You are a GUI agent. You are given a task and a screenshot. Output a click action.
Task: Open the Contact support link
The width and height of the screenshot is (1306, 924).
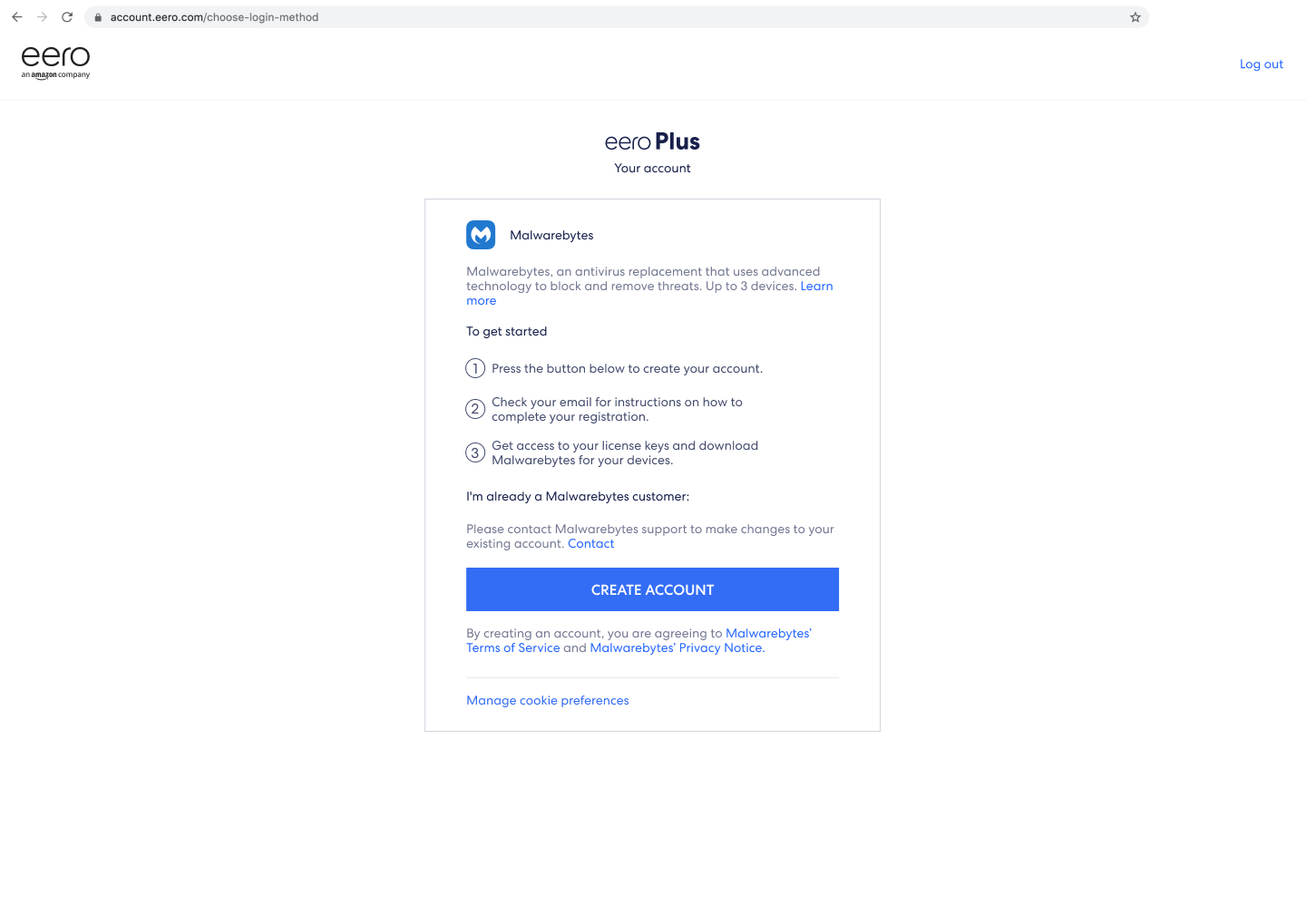click(x=590, y=544)
